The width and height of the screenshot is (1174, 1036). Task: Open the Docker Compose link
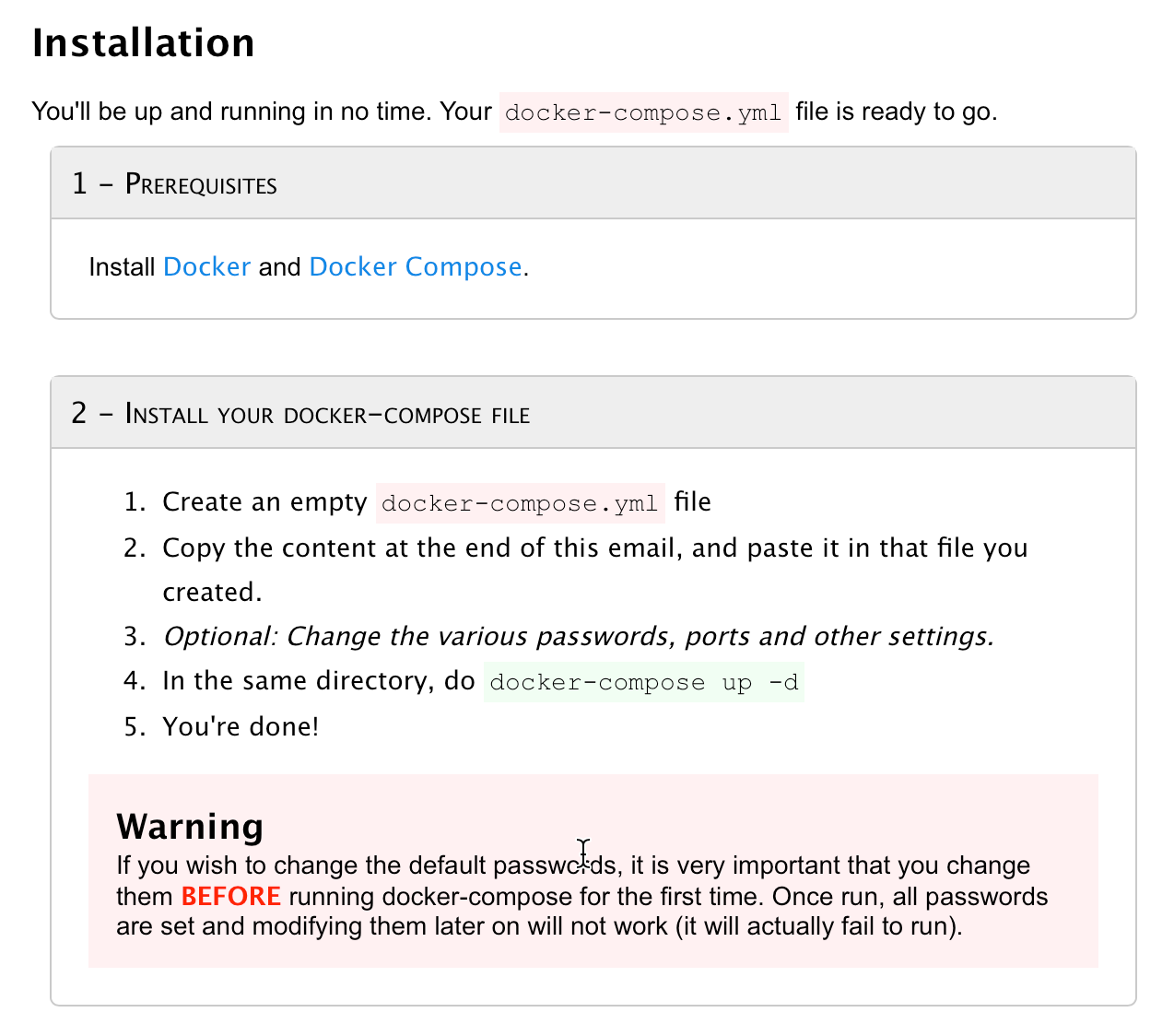[x=416, y=267]
